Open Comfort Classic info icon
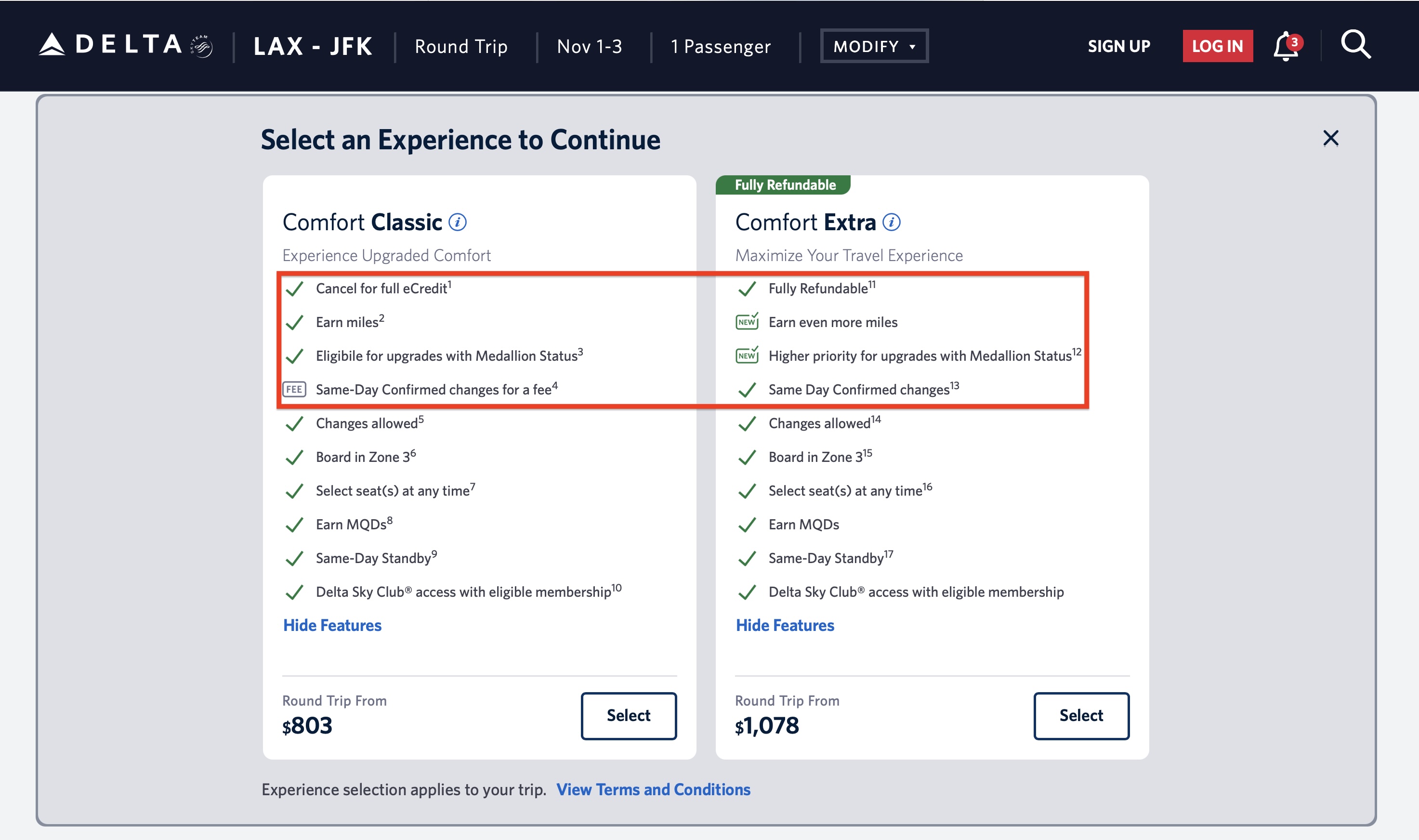This screenshot has width=1419, height=840. (x=457, y=223)
